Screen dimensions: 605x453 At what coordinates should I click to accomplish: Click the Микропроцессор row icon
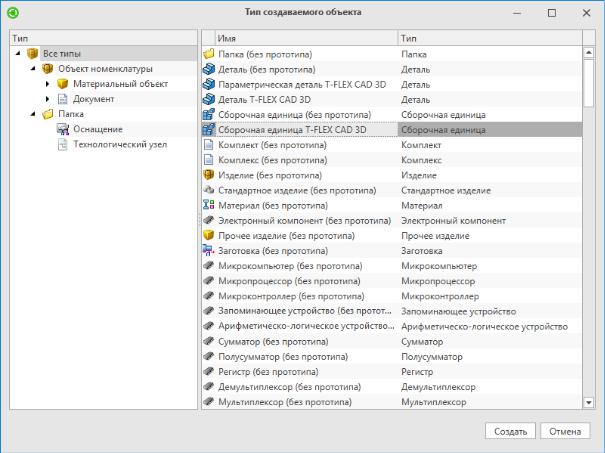pos(209,281)
